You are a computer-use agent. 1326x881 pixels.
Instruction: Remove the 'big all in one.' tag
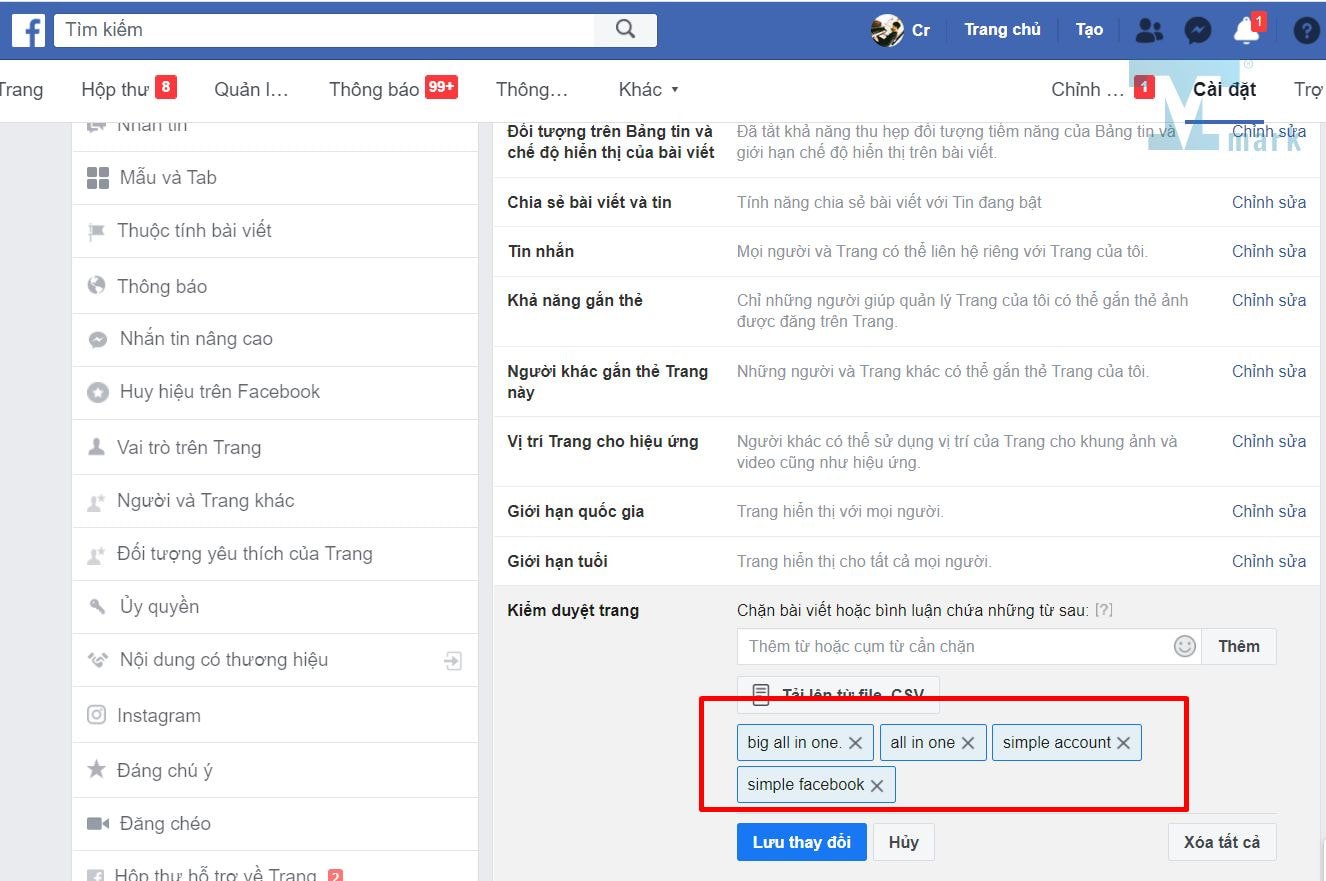click(855, 743)
